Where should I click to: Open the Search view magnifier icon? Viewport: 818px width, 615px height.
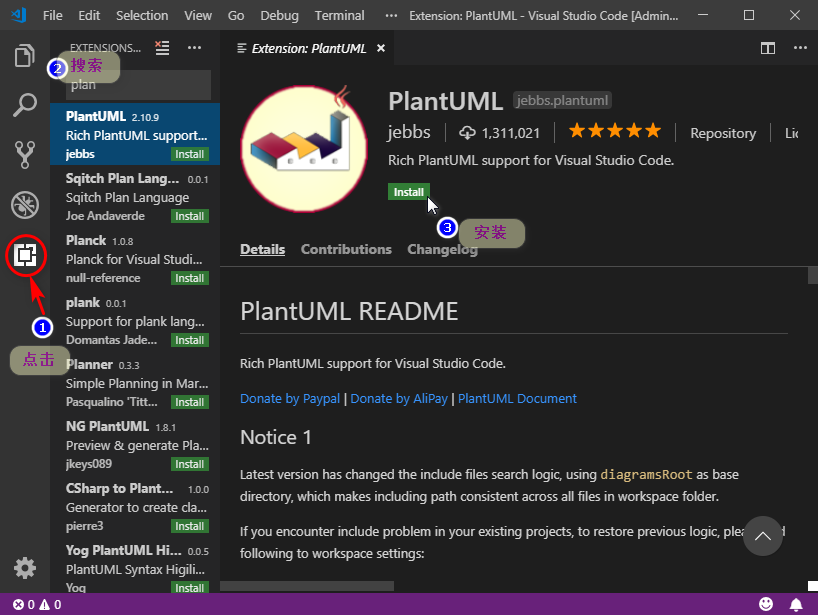tap(25, 105)
